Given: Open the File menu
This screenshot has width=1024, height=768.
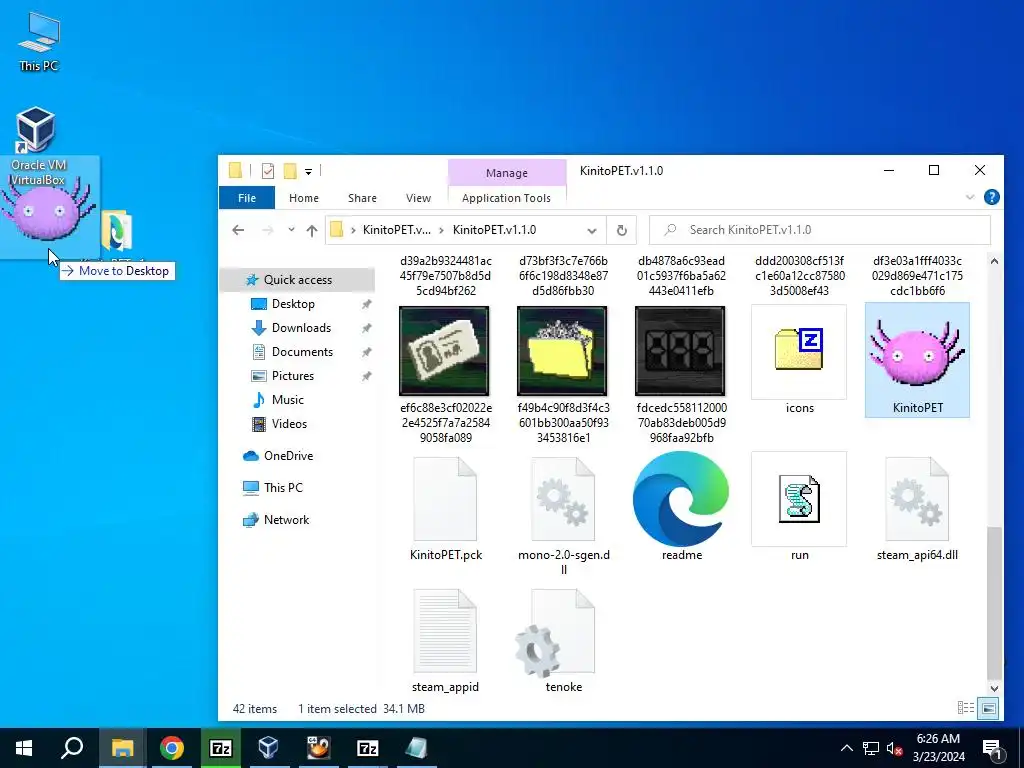Looking at the screenshot, I should [247, 198].
